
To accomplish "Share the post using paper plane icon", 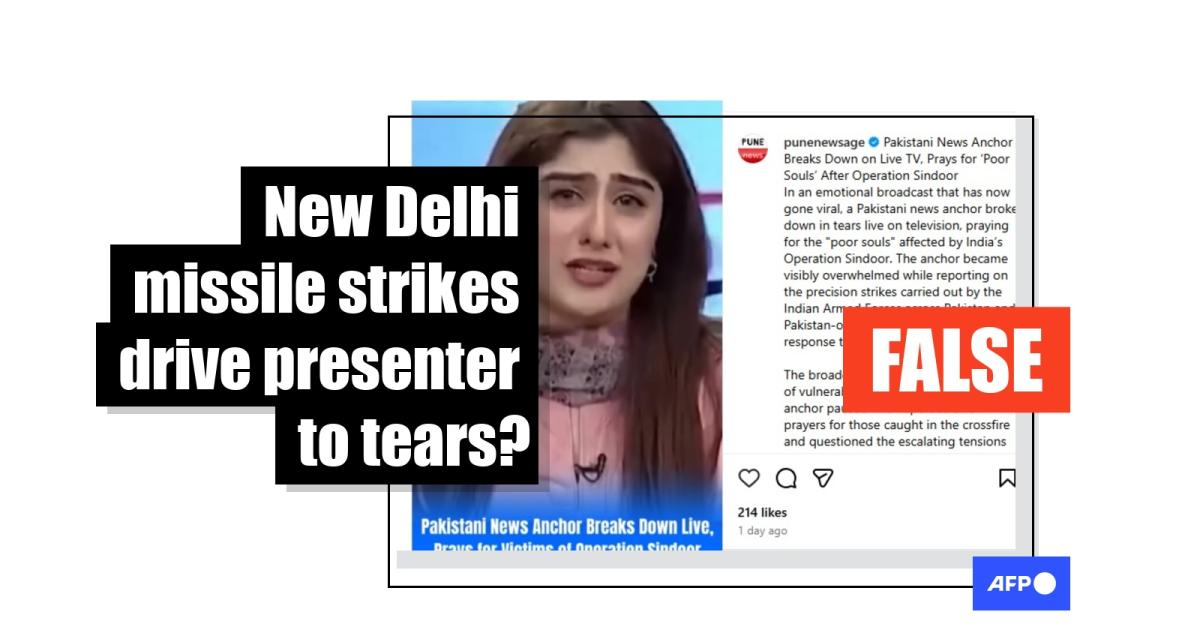I will [x=823, y=478].
